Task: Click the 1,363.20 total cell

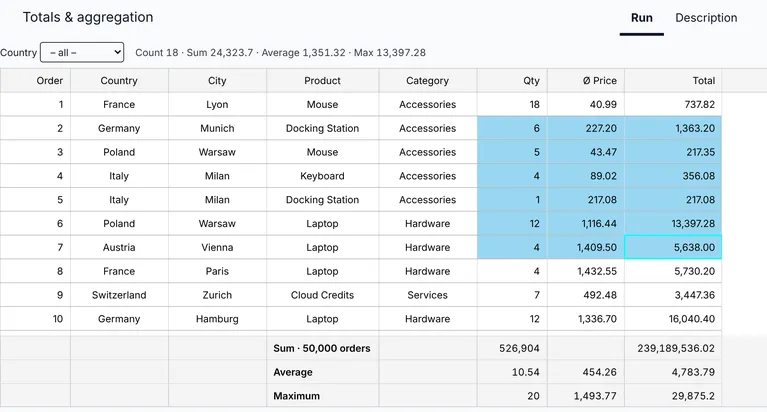Action: 673,128
